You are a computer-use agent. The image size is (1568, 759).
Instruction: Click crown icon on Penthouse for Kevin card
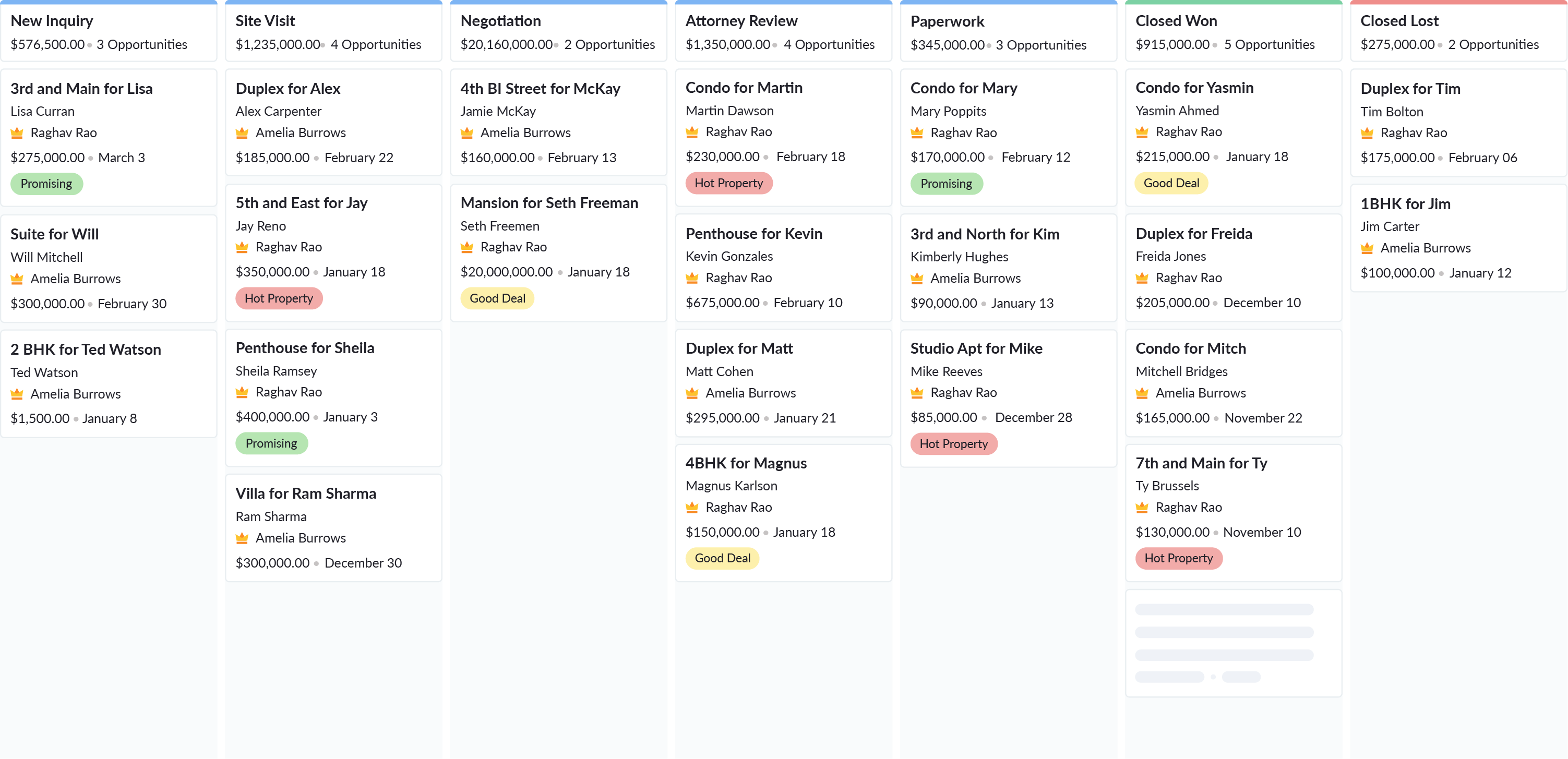coord(692,278)
